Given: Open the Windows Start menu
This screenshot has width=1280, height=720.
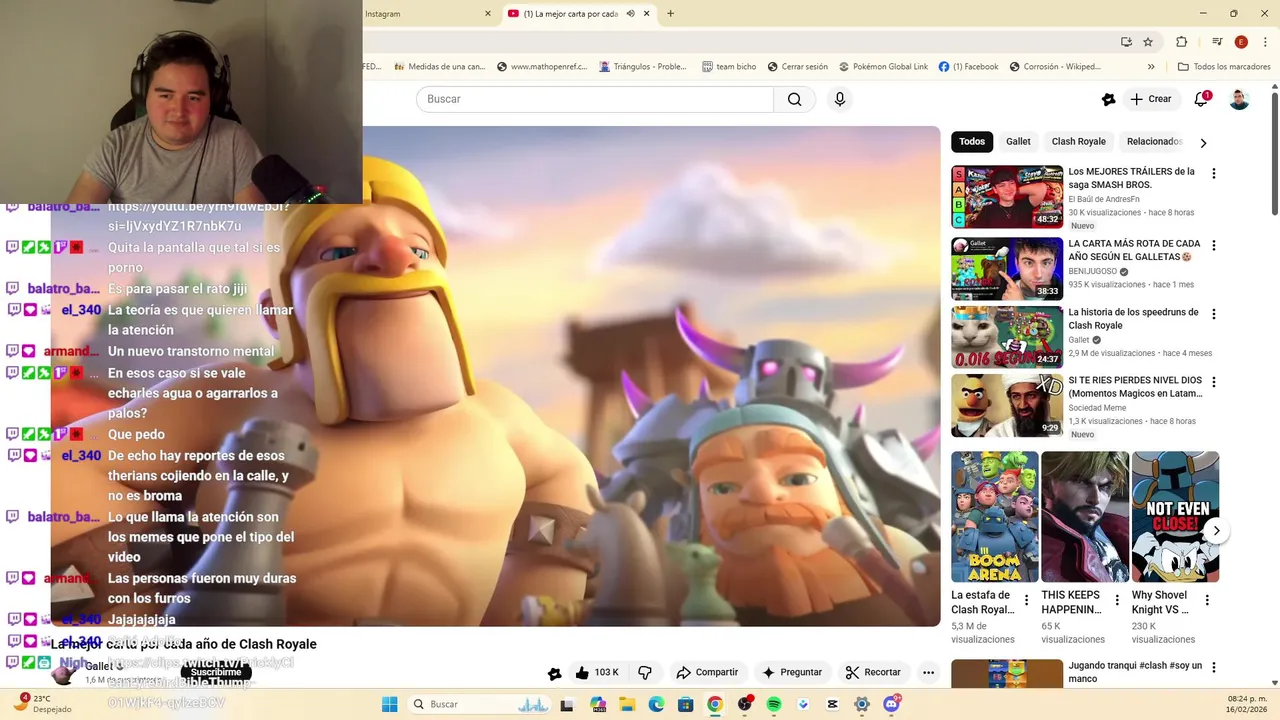Looking at the screenshot, I should click(390, 704).
